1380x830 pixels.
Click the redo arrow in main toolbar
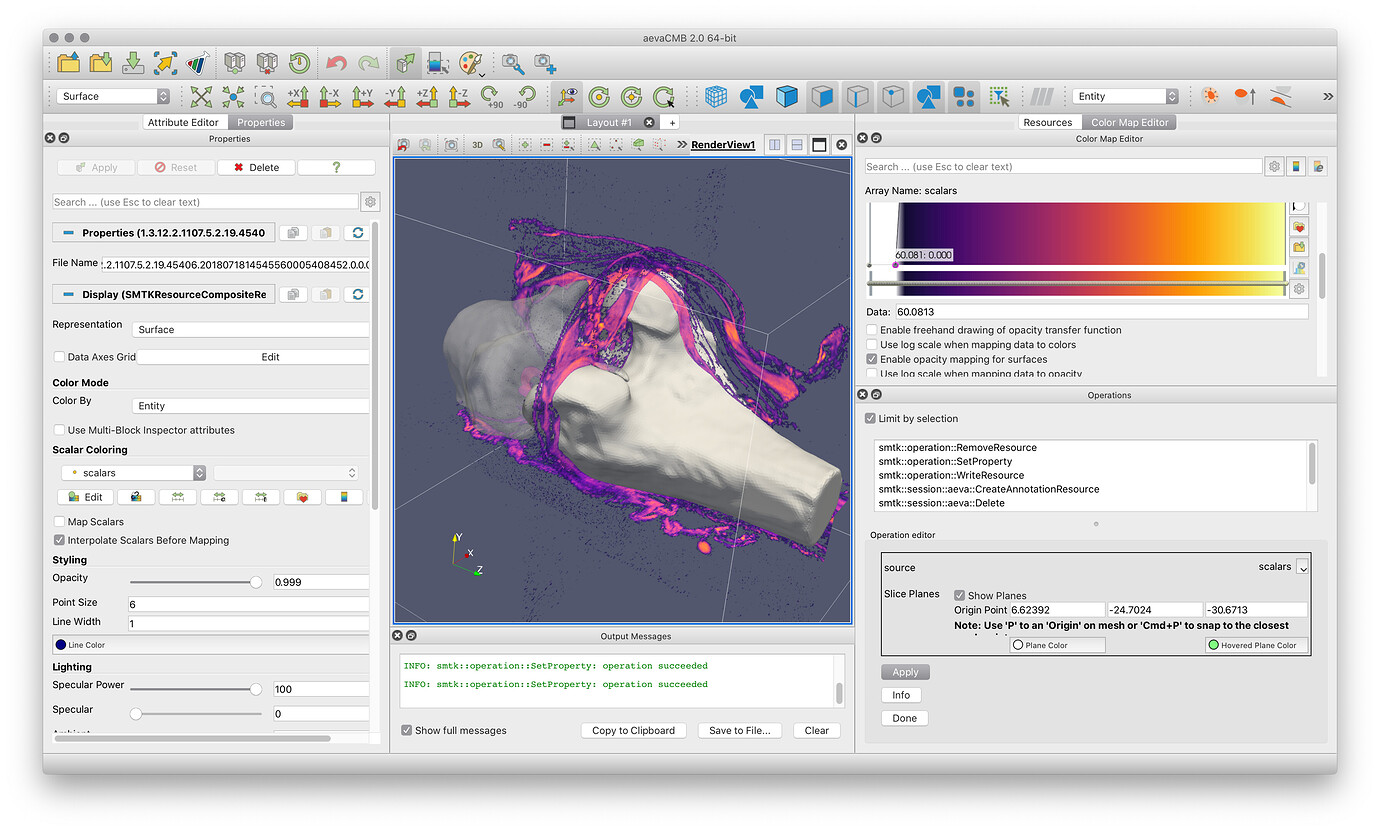369,63
